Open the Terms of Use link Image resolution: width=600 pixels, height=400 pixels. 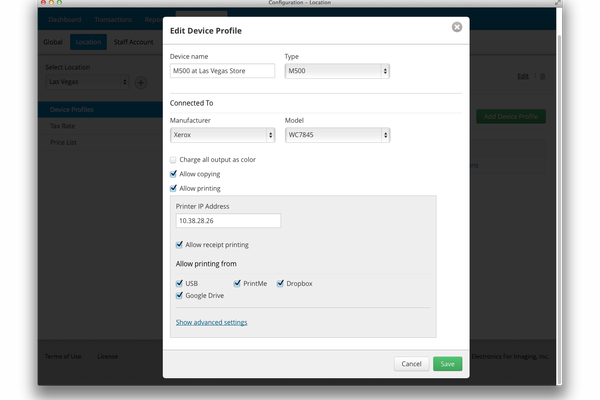63,356
